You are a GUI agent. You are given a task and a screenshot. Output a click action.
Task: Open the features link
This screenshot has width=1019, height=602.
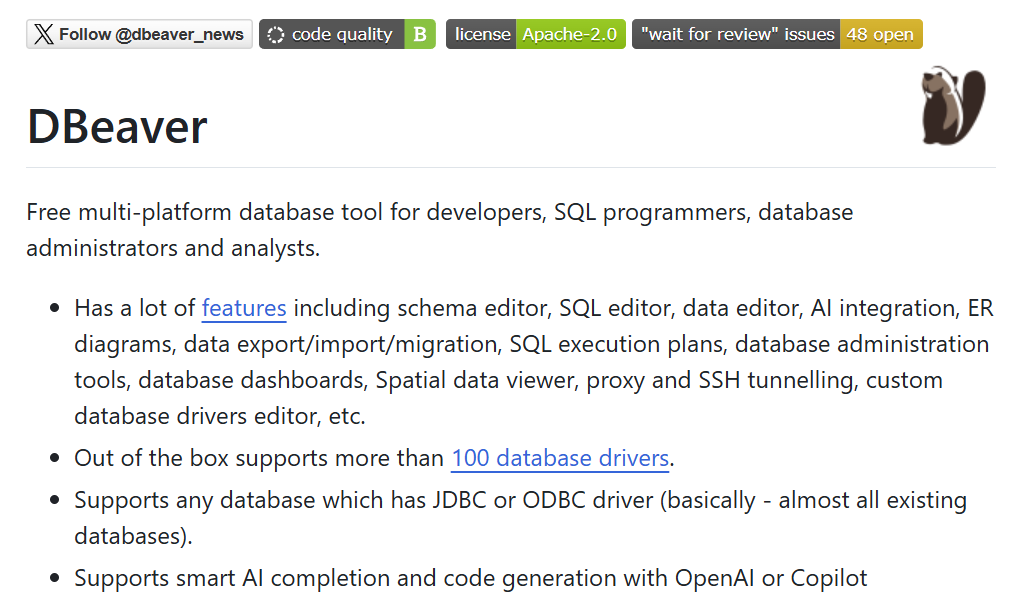(244, 308)
